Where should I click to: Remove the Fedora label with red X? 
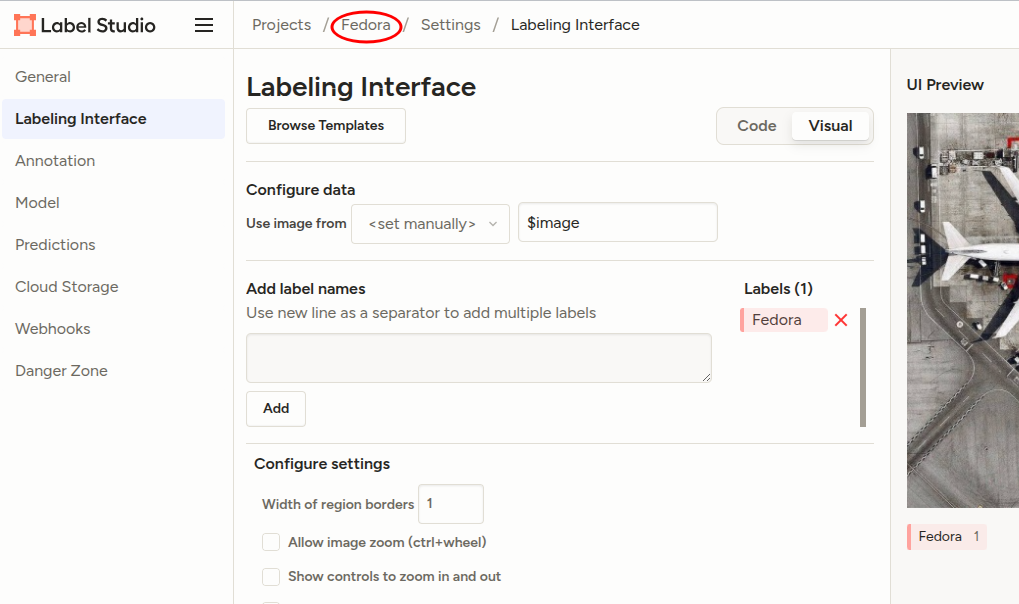[841, 320]
